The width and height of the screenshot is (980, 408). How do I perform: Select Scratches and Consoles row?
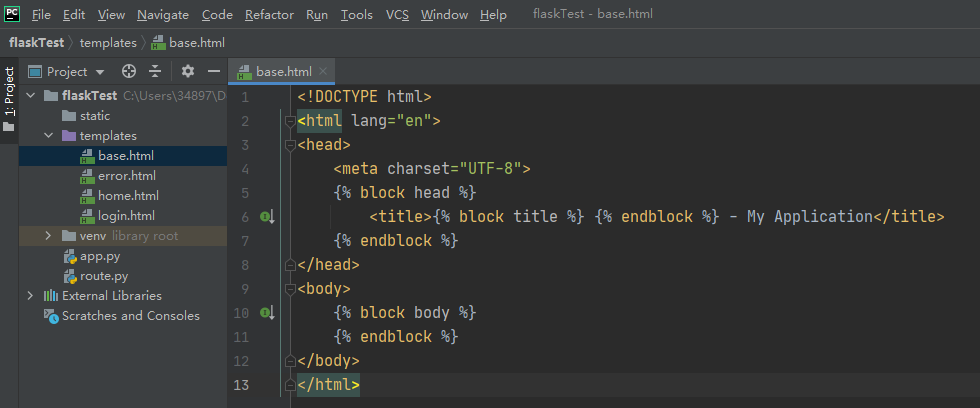(123, 316)
